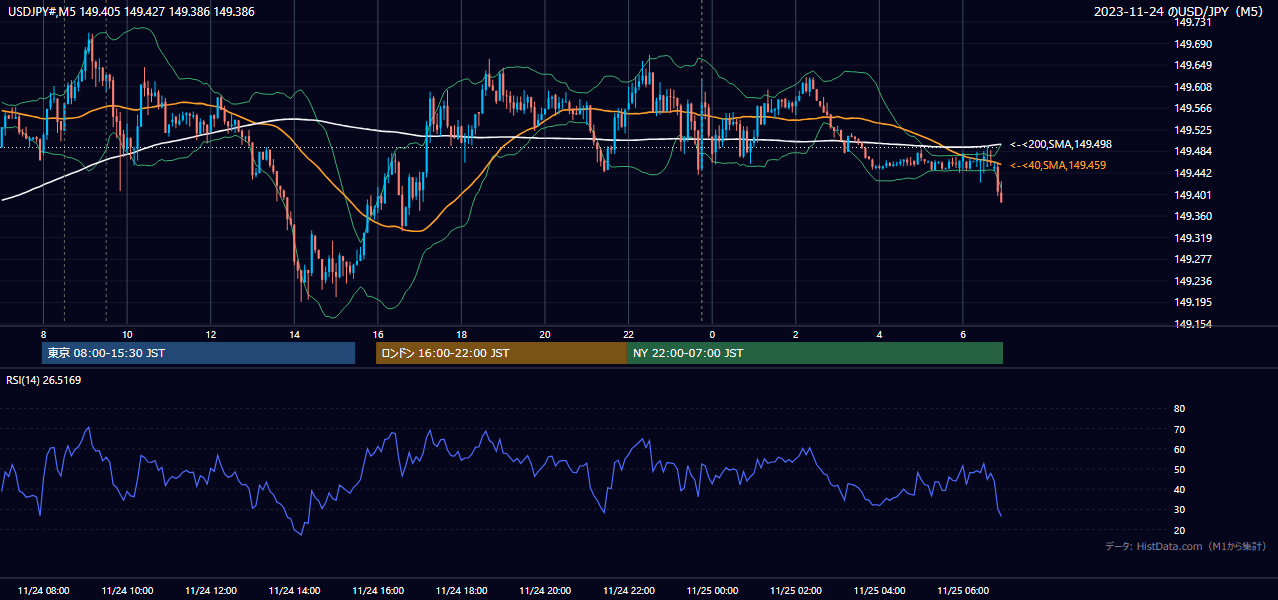Viewport: 1278px width, 600px height.
Task: Click hour tick '14' under the price chart
Action: tap(294, 334)
